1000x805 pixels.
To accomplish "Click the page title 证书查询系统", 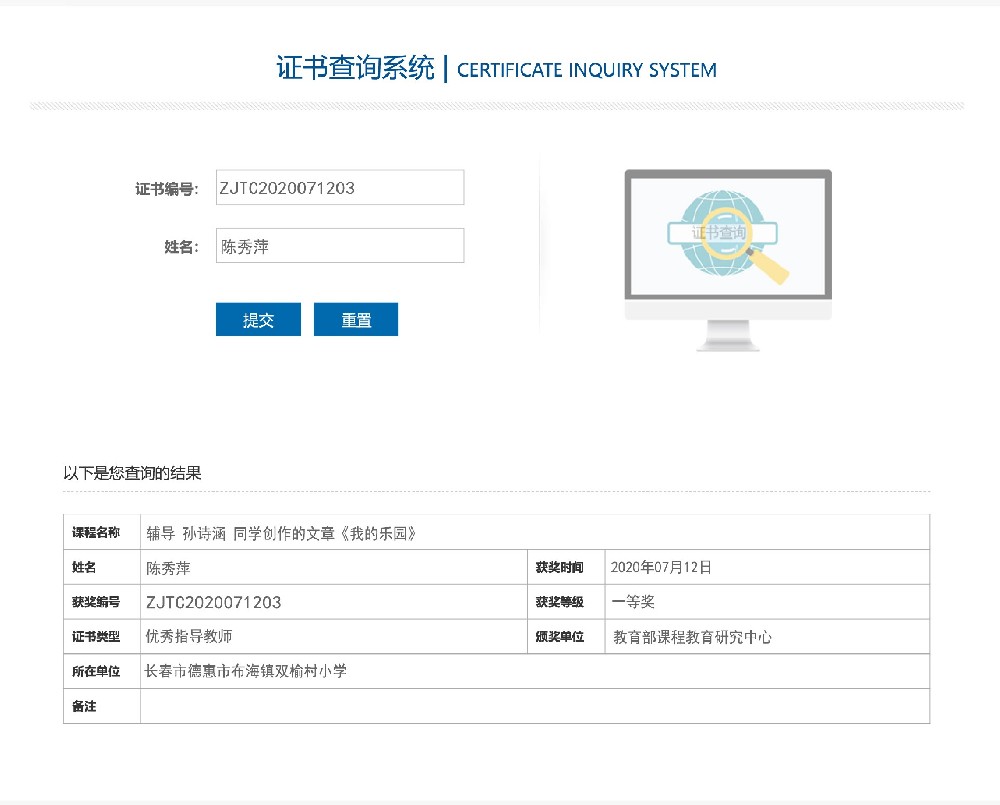I will 355,68.
